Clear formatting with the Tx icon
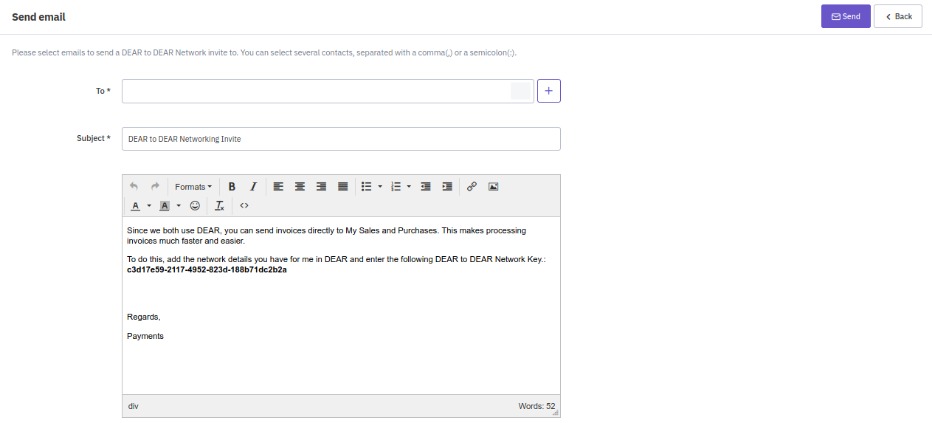Image resolution: width=932 pixels, height=423 pixels. (219, 206)
